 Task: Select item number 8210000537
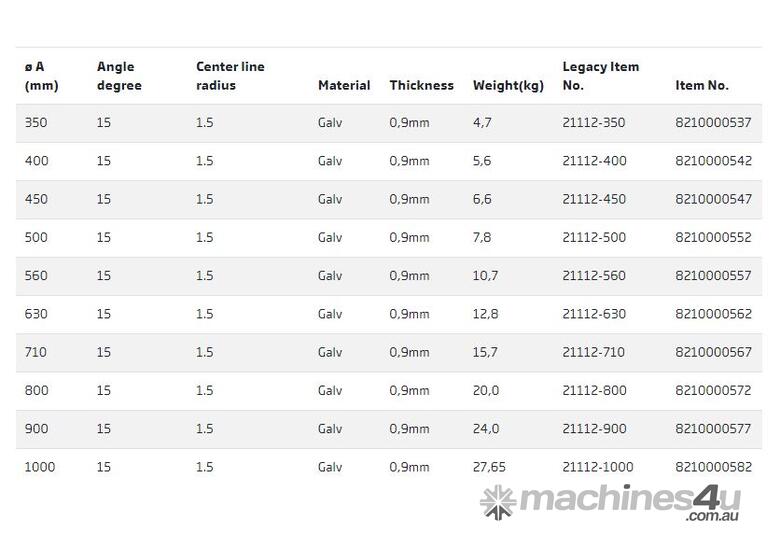pyautogui.click(x=713, y=123)
